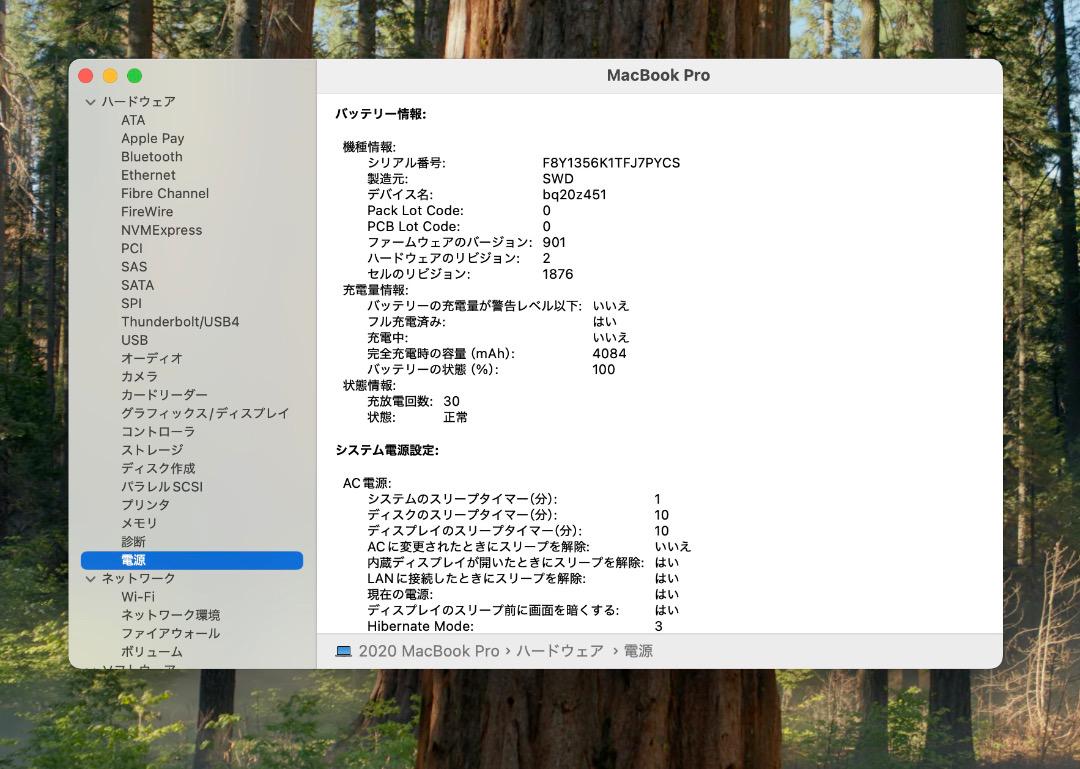Screen dimensions: 1080x769
Task: Open the カメラ entry
Action: coord(139,377)
